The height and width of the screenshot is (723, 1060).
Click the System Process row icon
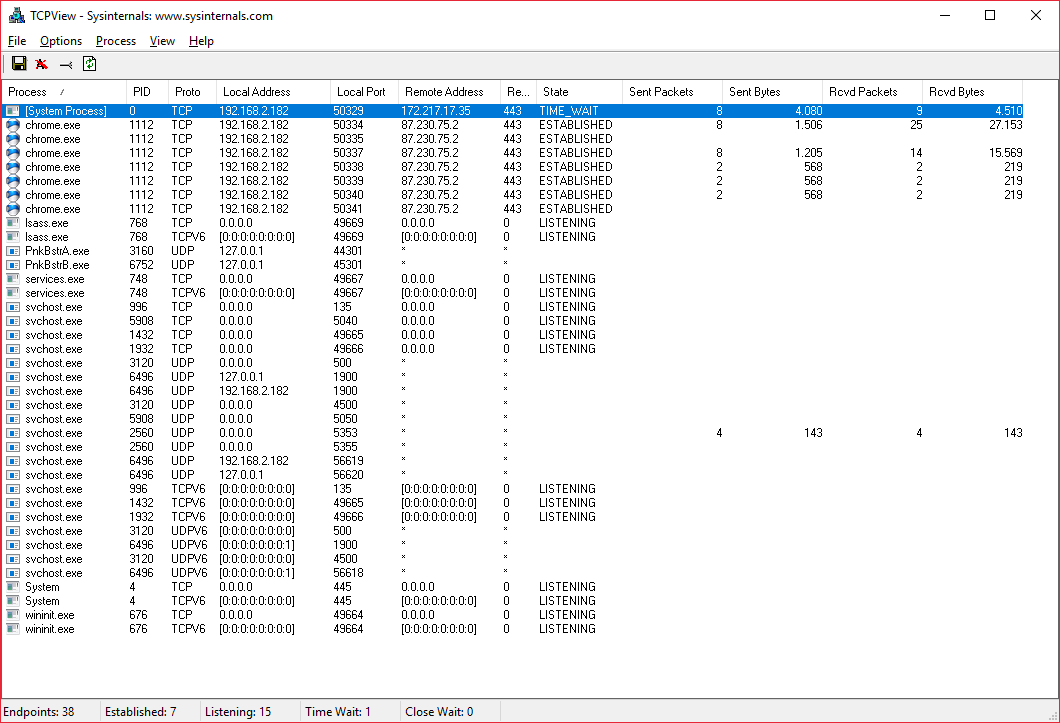pyautogui.click(x=13, y=111)
